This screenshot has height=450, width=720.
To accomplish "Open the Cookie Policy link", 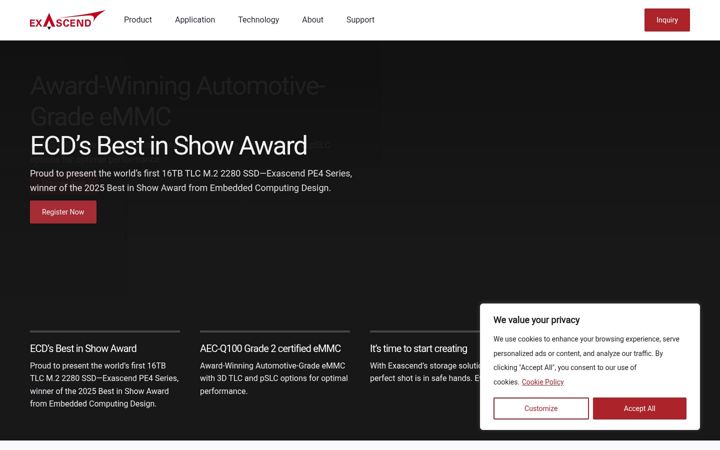I will tap(542, 382).
